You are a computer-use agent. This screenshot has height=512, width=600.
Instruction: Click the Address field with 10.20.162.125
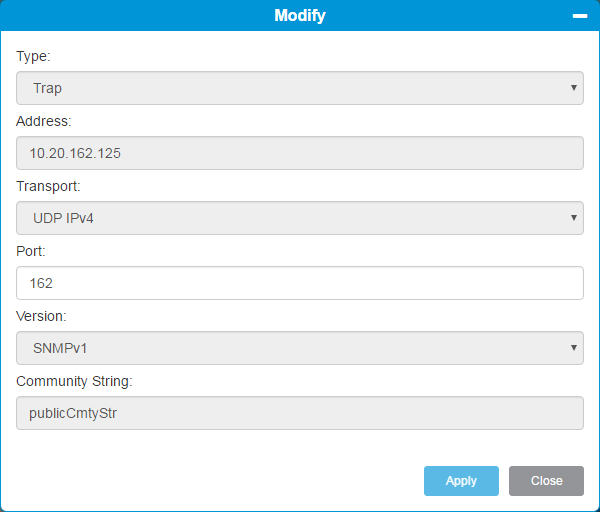click(300, 153)
